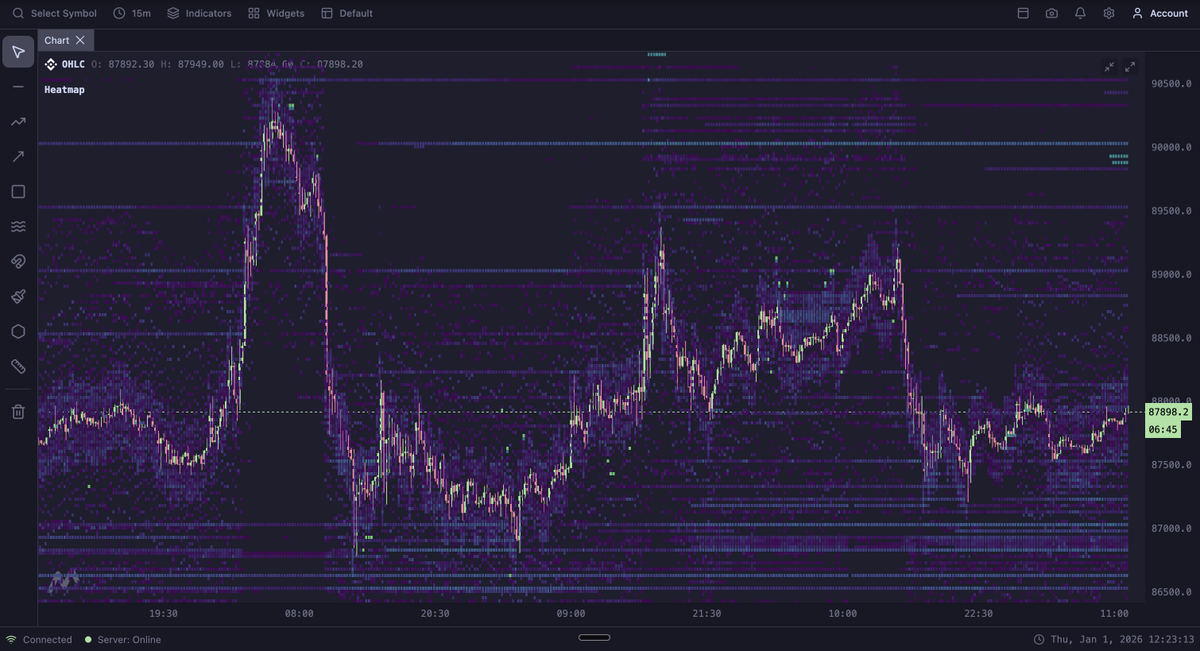Image resolution: width=1200 pixels, height=651 pixels.
Task: Click the 06:45 countdown label
Action: [1163, 429]
